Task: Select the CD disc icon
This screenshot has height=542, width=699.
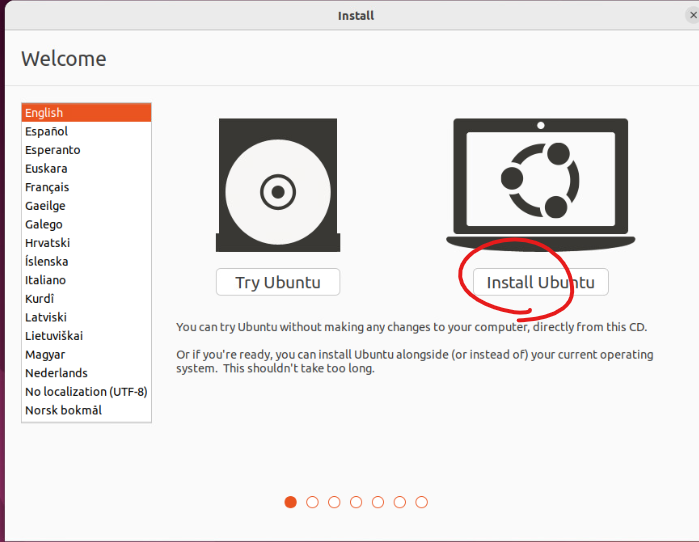Action: coord(278,185)
